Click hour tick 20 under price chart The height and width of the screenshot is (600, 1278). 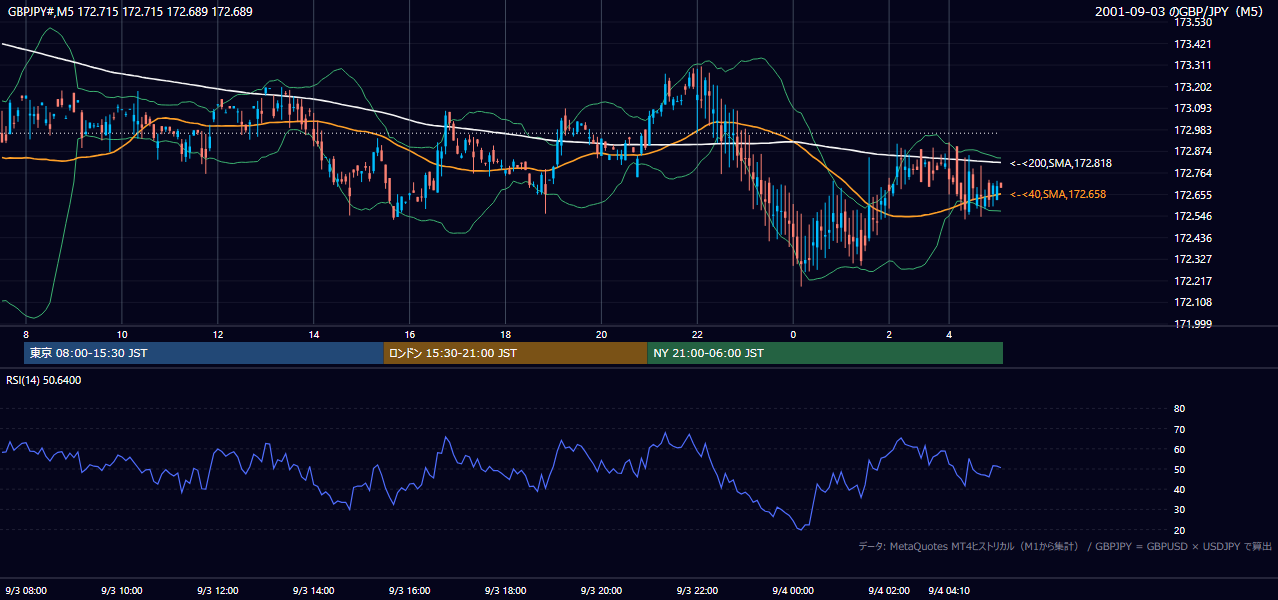coord(601,334)
